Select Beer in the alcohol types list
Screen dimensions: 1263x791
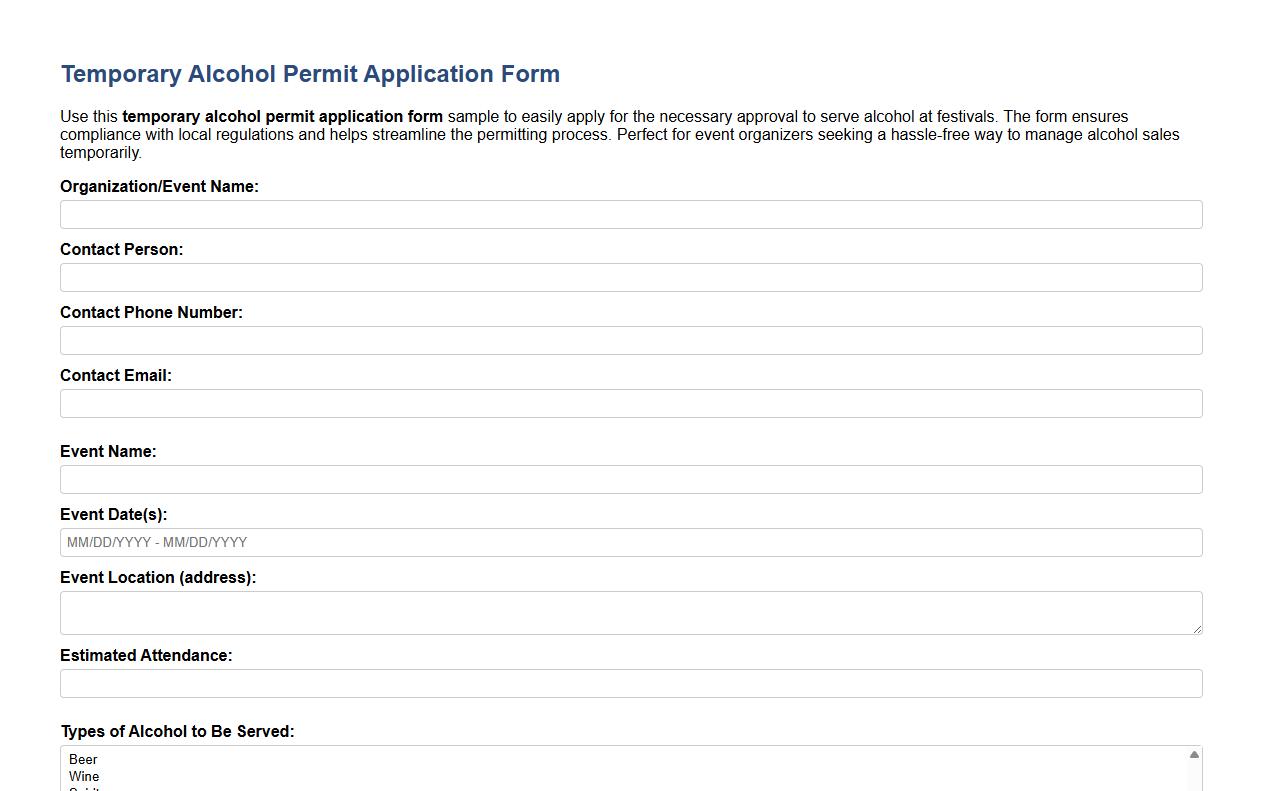[x=83, y=760]
